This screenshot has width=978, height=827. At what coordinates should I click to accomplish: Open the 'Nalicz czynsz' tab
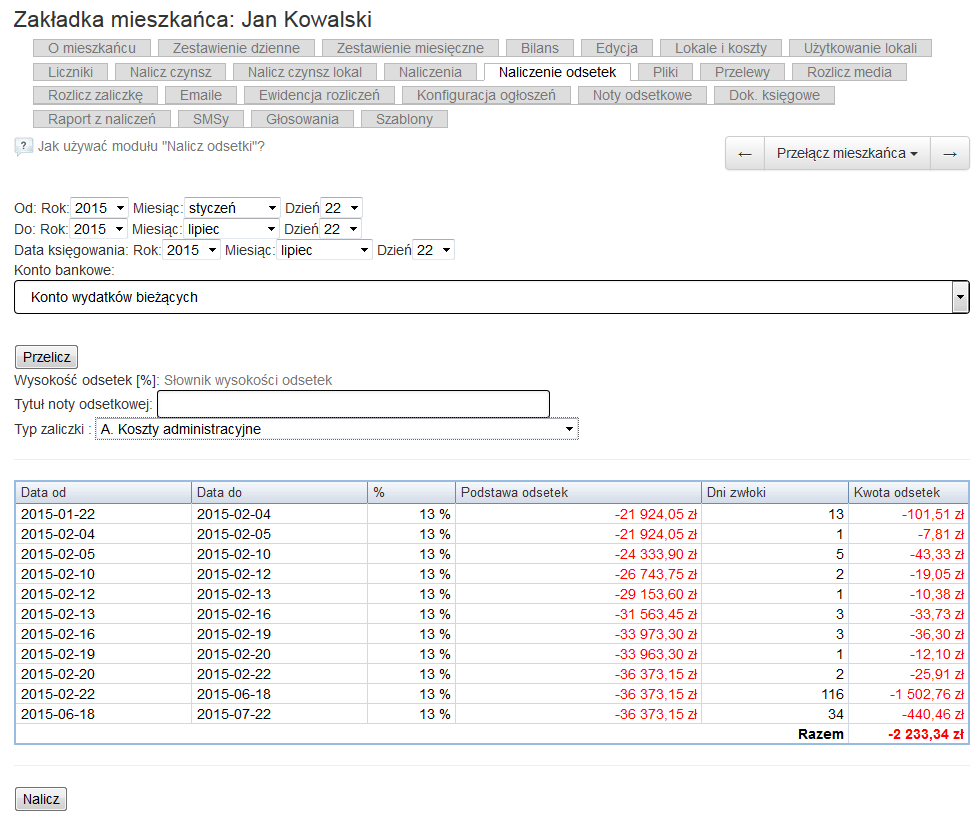coord(170,72)
